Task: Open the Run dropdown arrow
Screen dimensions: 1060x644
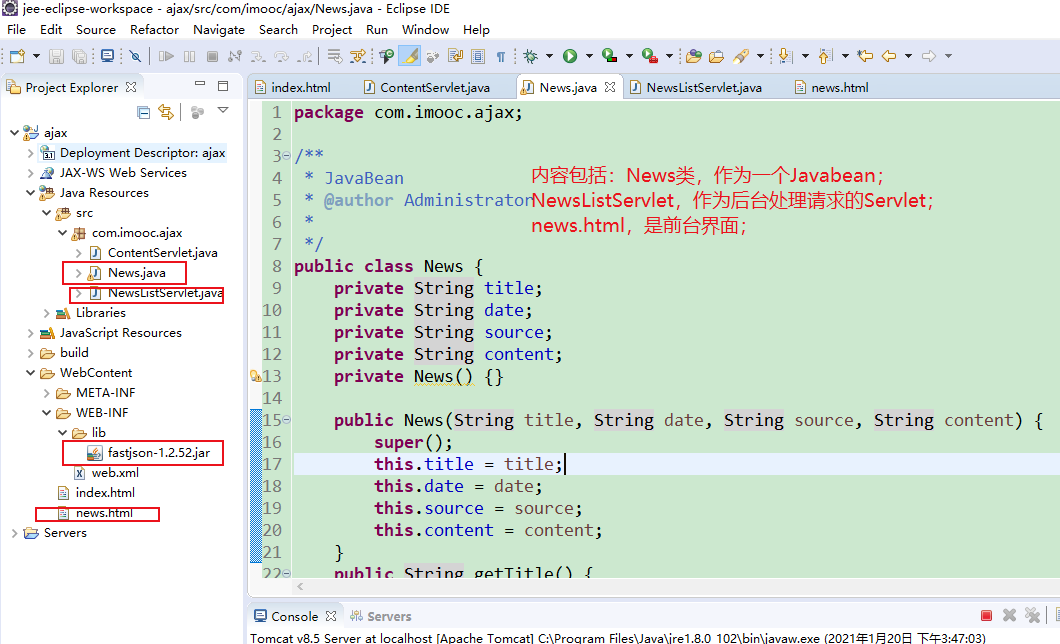Action: (x=589, y=56)
